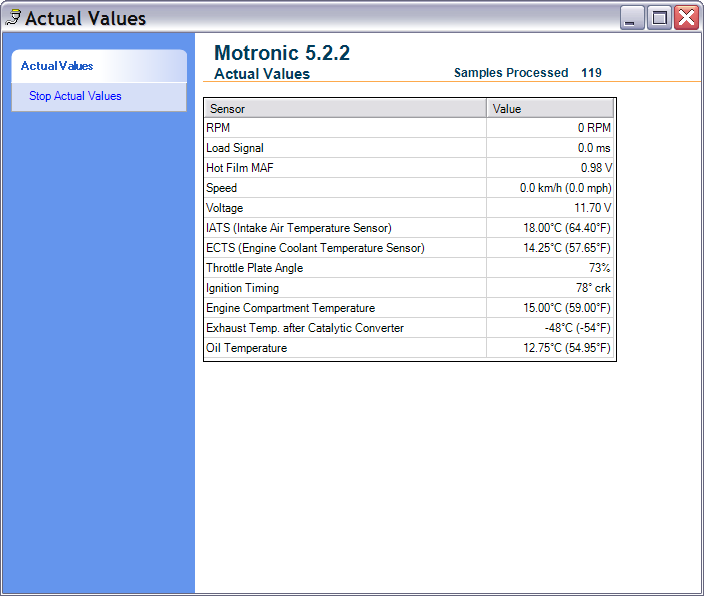Click the Engine Compartment Temperature row
Viewport: 704px width, 596px height.
pyautogui.click(x=345, y=308)
